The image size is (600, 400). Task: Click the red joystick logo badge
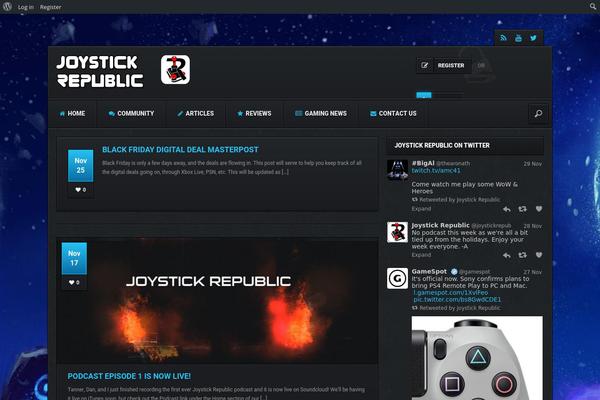coord(175,70)
